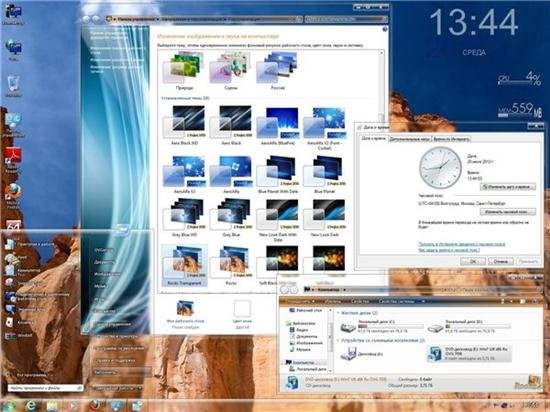Open Firefox desktop shortcut

13,196
